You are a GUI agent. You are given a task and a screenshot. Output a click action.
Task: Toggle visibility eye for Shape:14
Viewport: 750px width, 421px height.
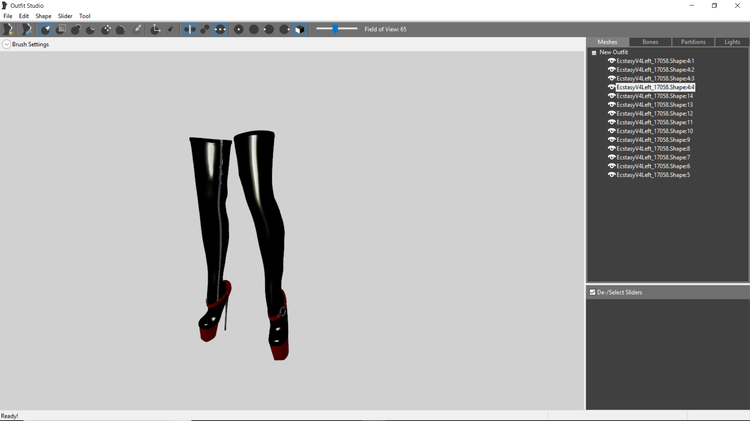tap(611, 96)
